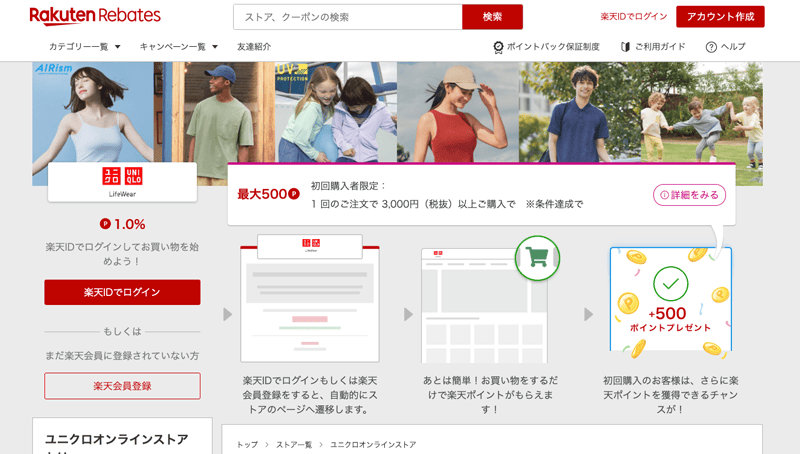Open the 友達紹介 menu item
The width and height of the screenshot is (800, 454).
point(254,46)
